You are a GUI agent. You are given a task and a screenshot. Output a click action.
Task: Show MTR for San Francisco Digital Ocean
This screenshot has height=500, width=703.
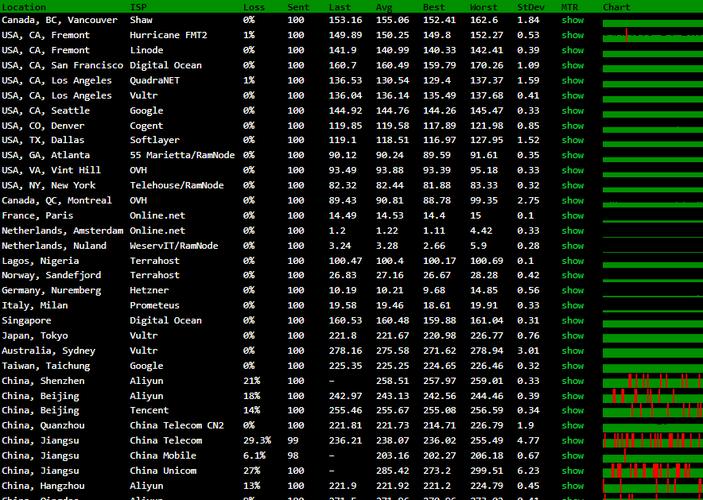tap(573, 65)
